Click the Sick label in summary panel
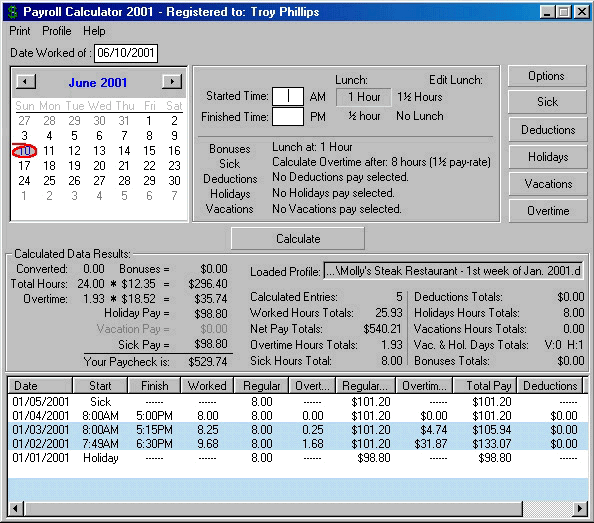594x523 pixels. [x=230, y=164]
